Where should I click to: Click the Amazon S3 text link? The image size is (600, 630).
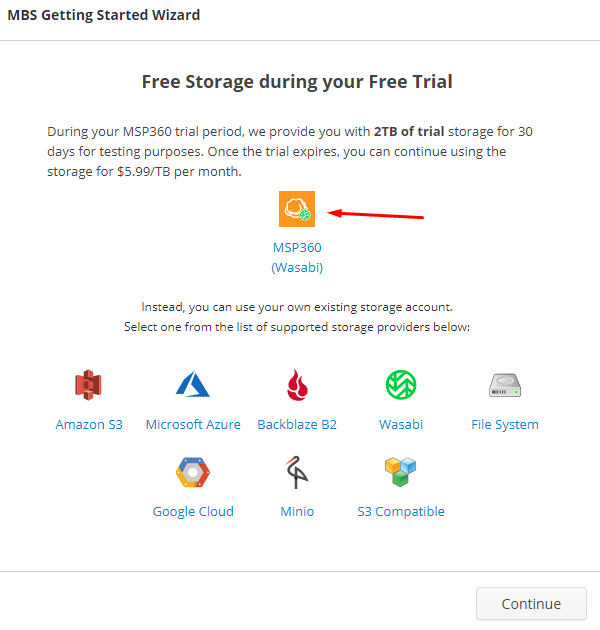[x=89, y=424]
